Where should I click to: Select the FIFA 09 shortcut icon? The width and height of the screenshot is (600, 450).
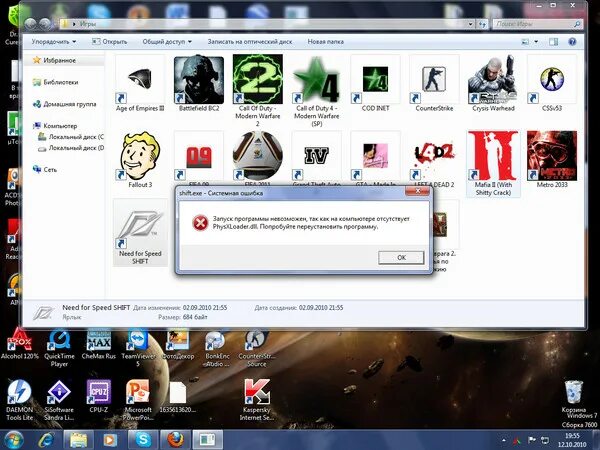[x=199, y=157]
